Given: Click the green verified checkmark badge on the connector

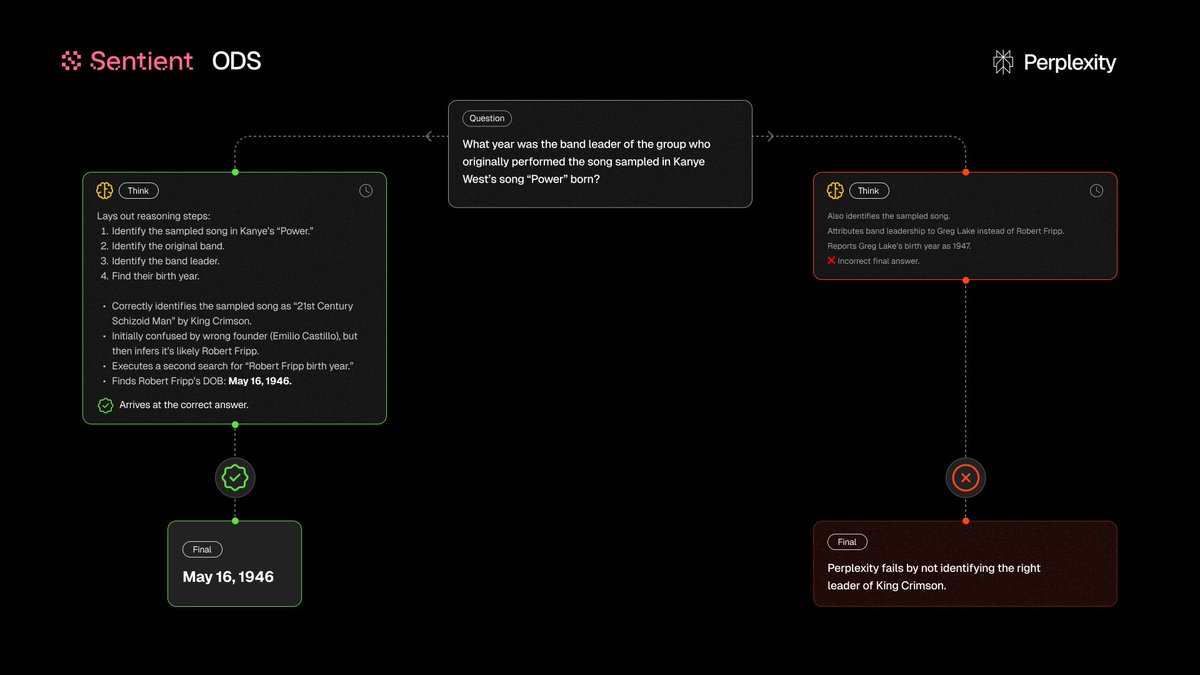Looking at the screenshot, I should point(235,477).
